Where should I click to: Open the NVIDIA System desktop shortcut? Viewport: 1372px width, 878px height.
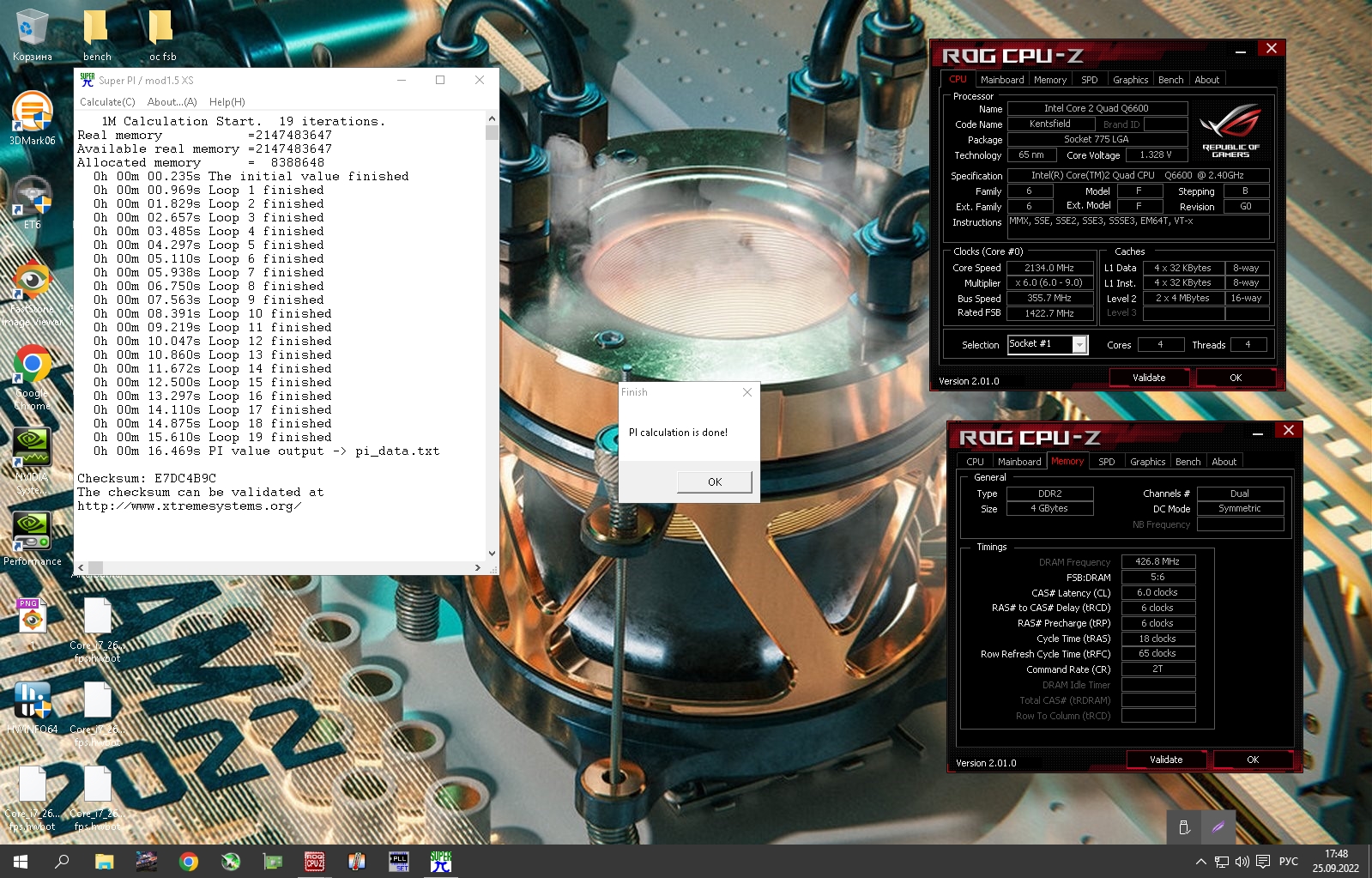coord(32,459)
